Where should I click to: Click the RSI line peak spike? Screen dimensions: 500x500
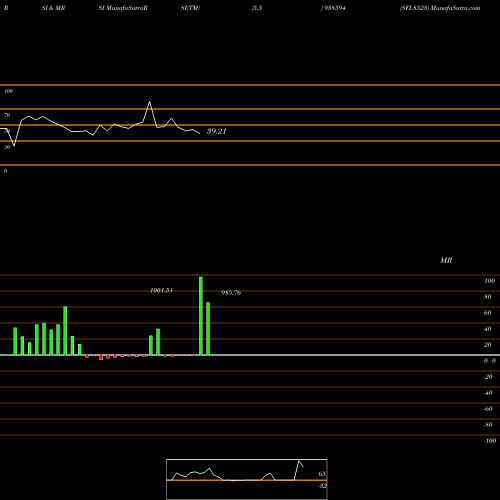click(x=149, y=102)
